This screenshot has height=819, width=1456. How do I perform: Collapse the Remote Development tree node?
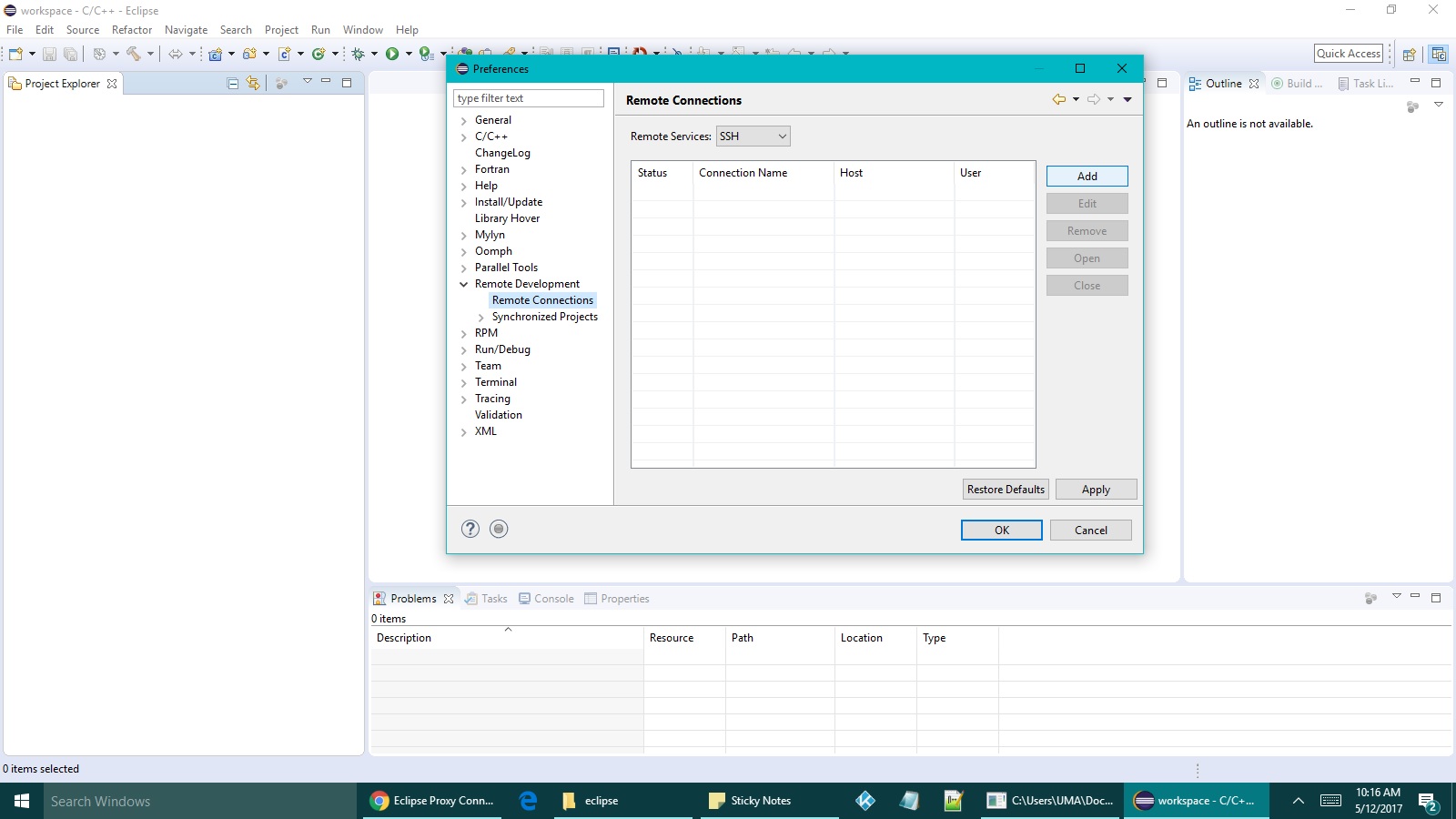pos(464,284)
